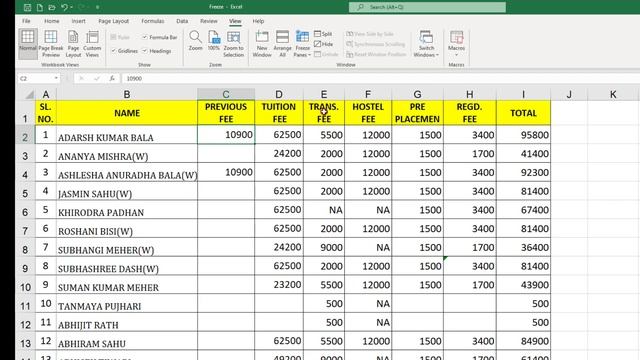Switch to the Insert tab
Screen dimensions: 640x360
click(x=78, y=21)
